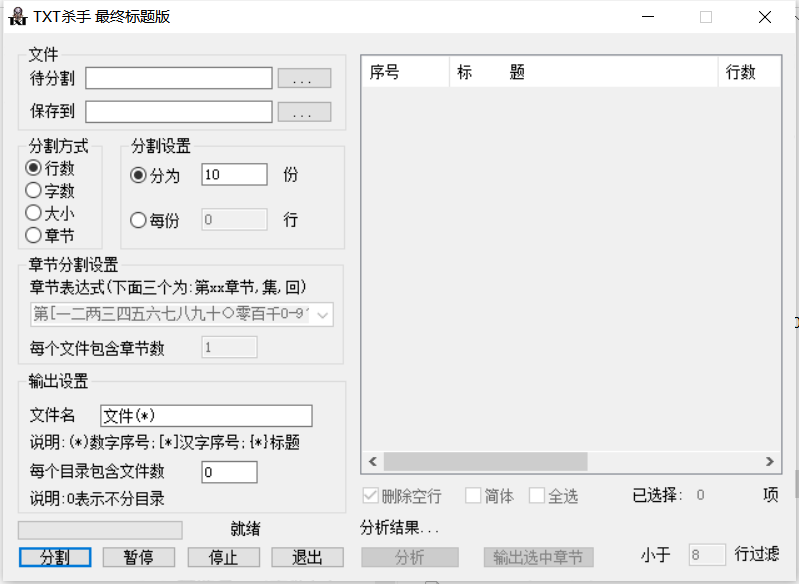Click the 退出 button

pyautogui.click(x=307, y=557)
